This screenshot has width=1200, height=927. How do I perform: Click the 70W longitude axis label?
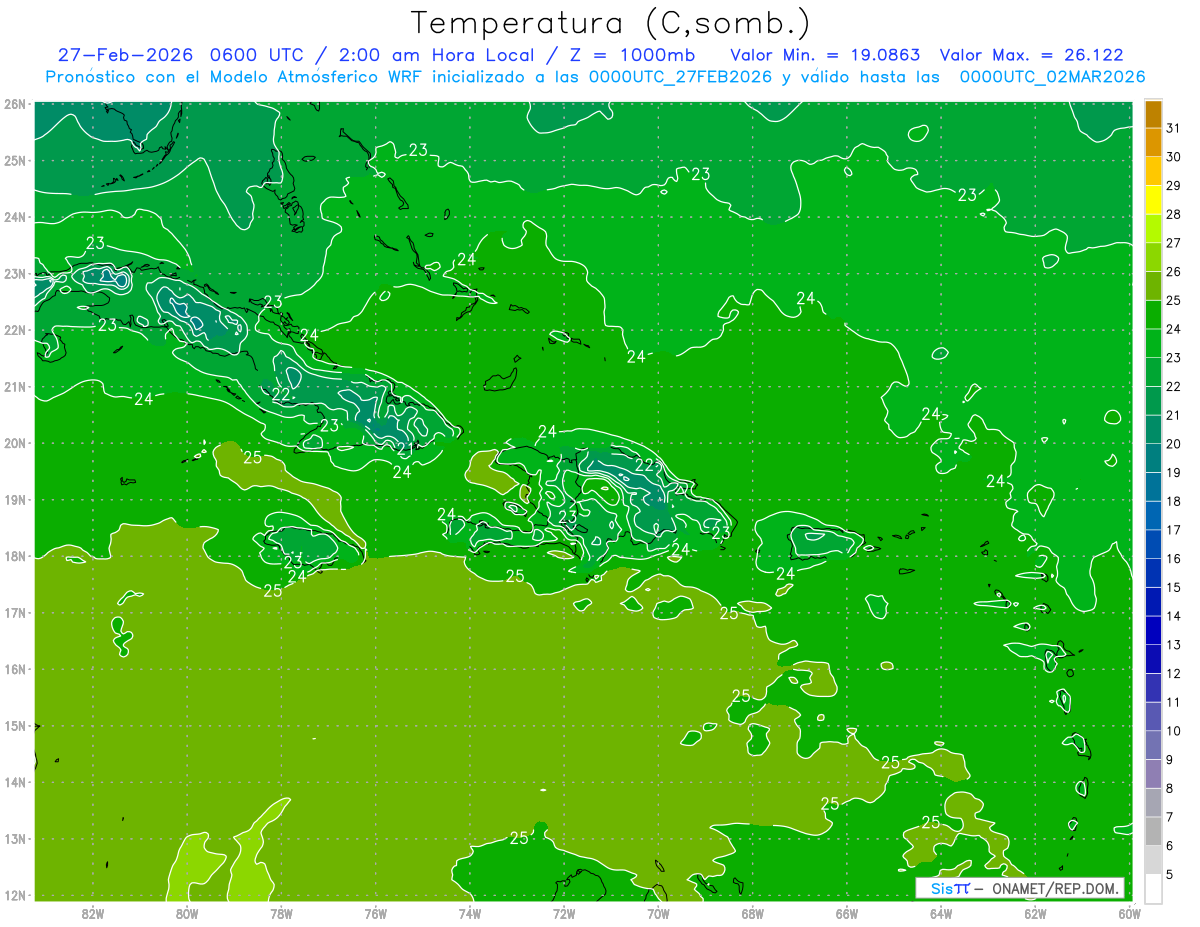click(658, 913)
